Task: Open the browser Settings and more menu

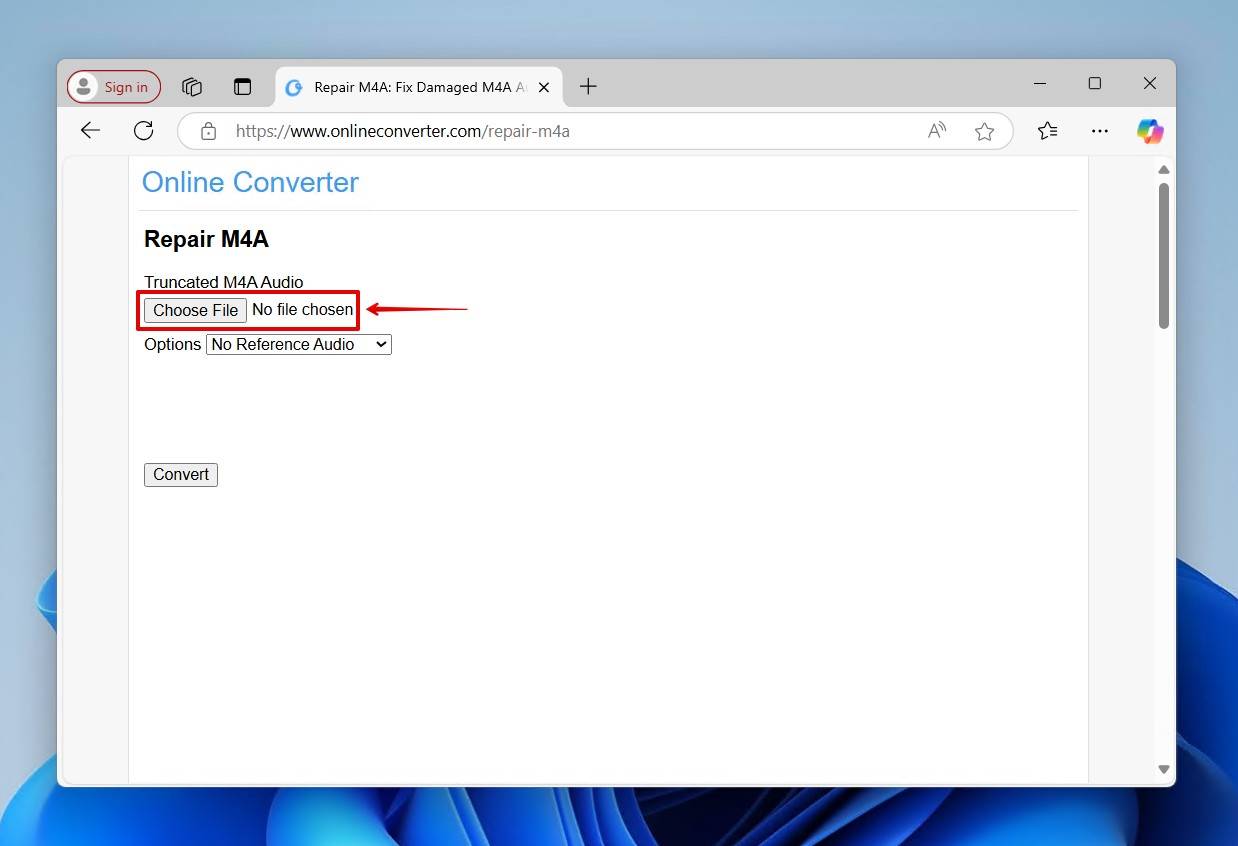Action: [x=1100, y=131]
